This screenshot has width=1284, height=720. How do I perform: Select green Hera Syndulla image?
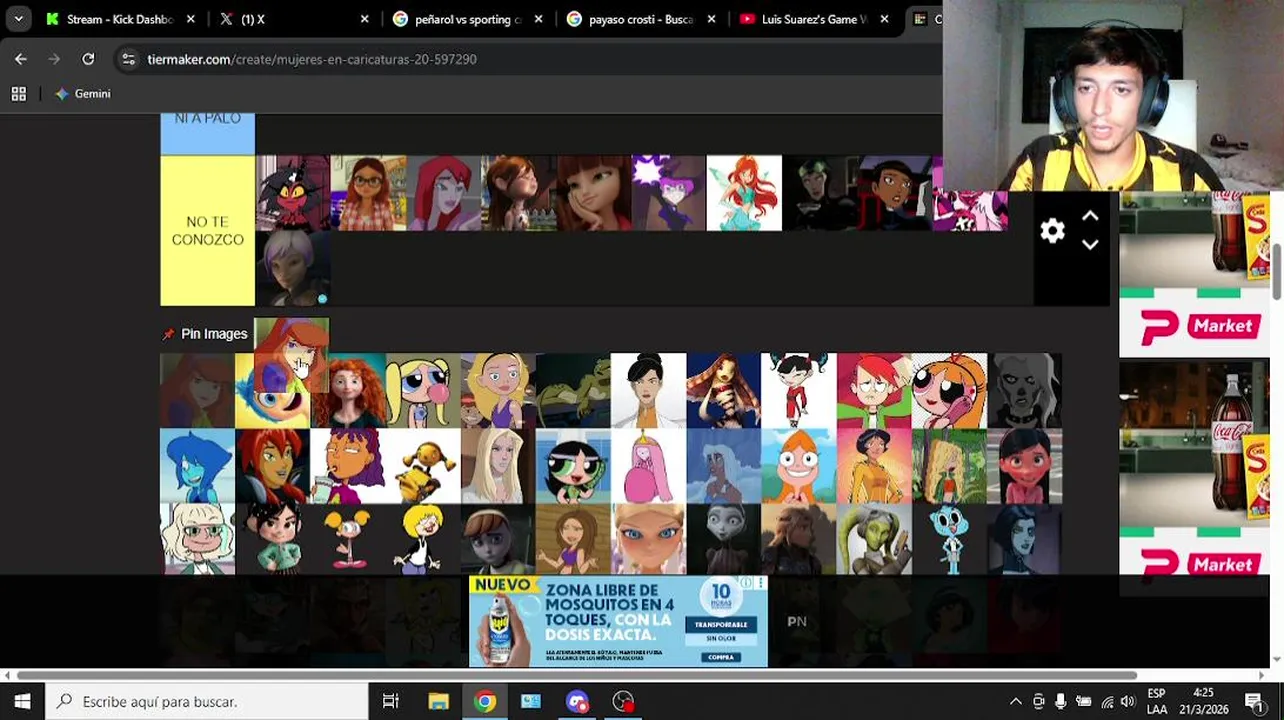(874, 540)
